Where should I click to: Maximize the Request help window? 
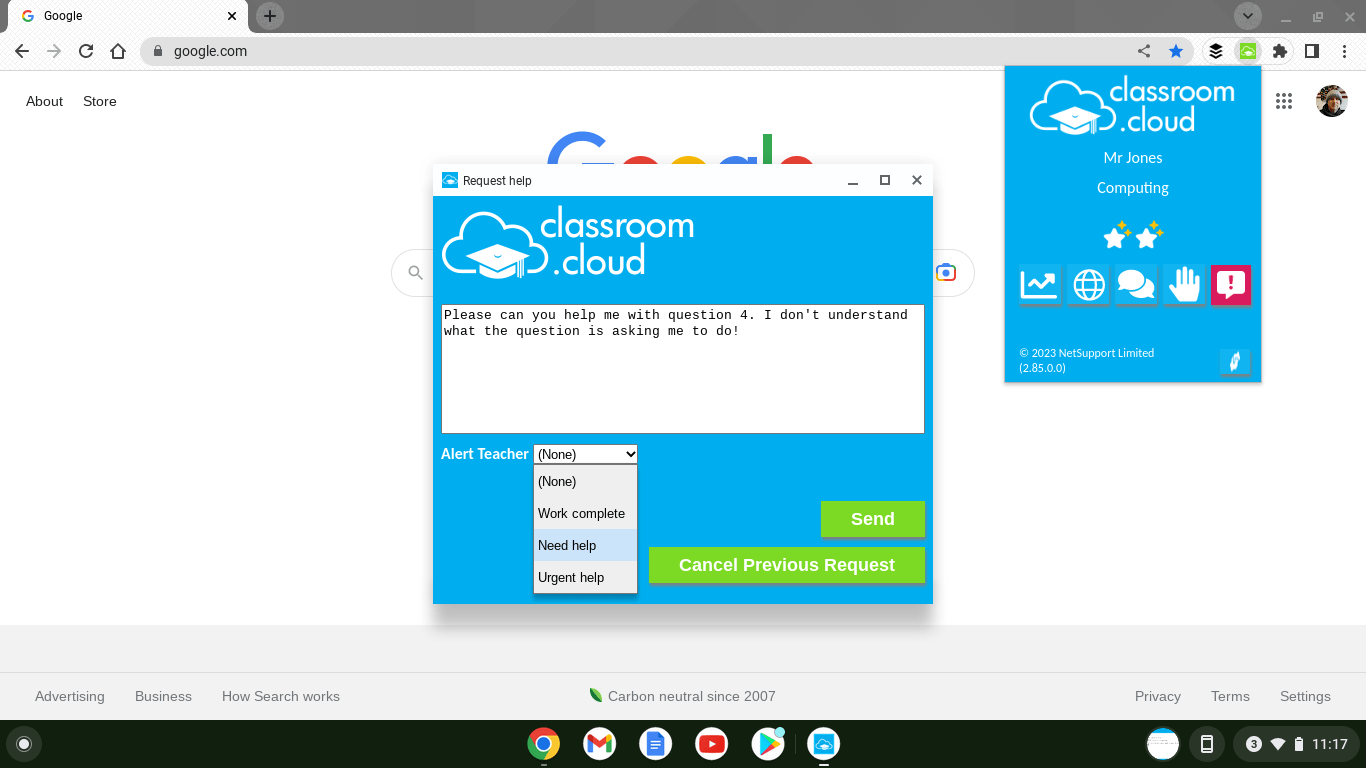coord(885,181)
